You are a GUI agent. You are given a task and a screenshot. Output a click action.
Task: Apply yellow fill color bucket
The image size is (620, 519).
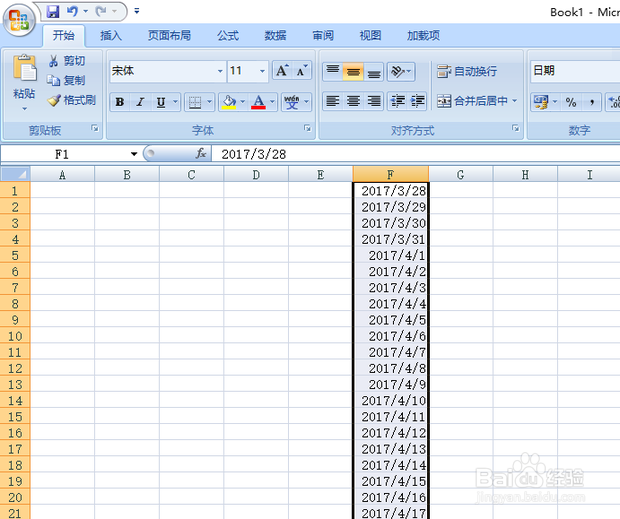(x=229, y=102)
